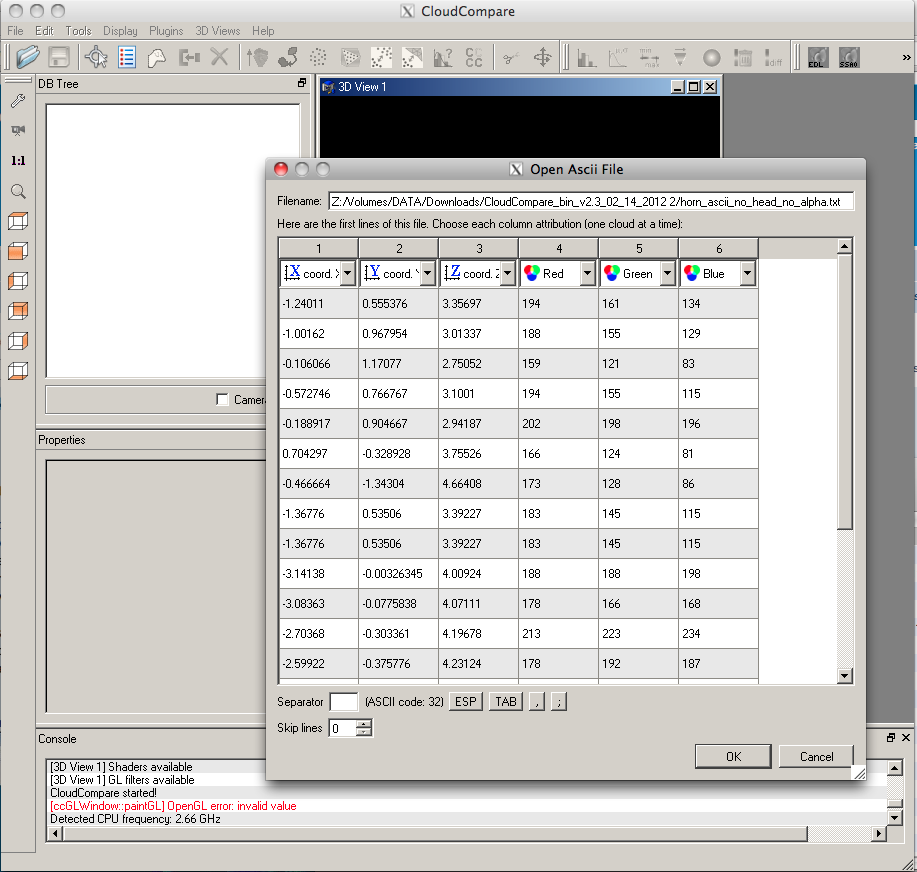Open the Red column attribution dropdown
This screenshot has height=872, width=917.
pyautogui.click(x=587, y=273)
